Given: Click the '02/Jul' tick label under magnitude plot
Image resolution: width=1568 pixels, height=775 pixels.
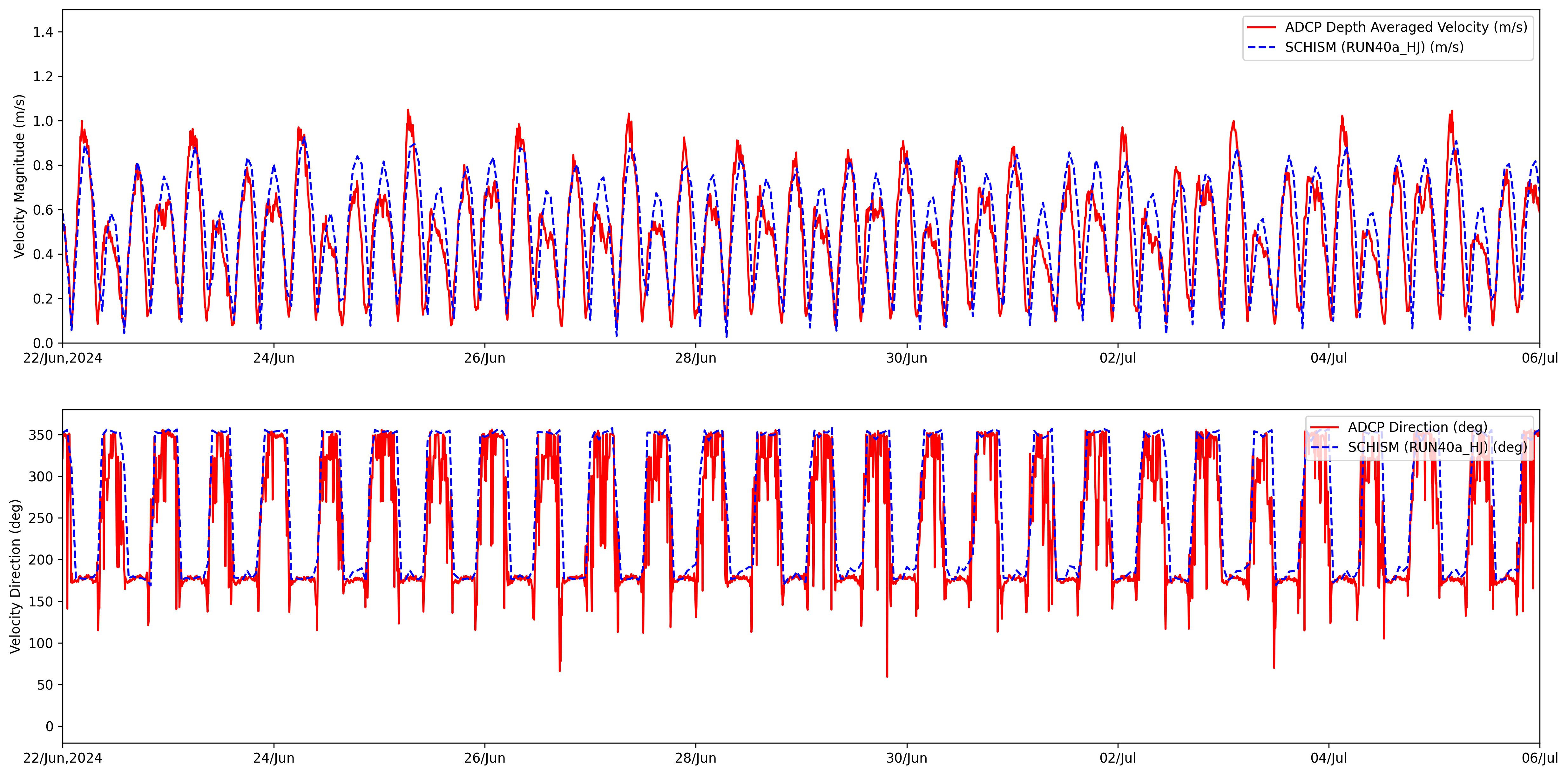Looking at the screenshot, I should point(1118,358).
